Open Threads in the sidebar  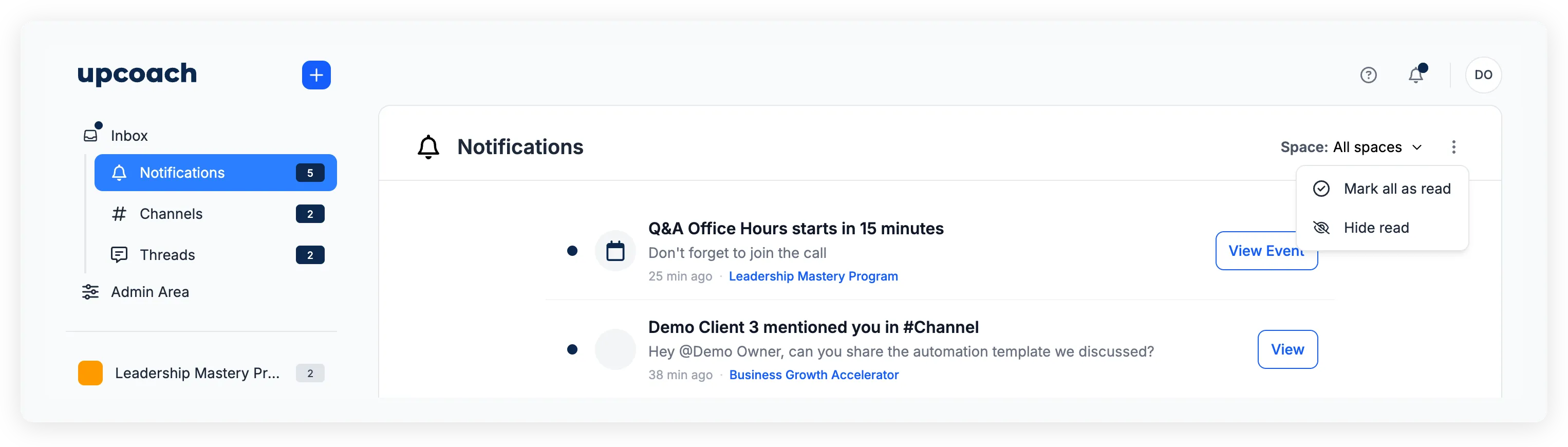pyautogui.click(x=167, y=254)
